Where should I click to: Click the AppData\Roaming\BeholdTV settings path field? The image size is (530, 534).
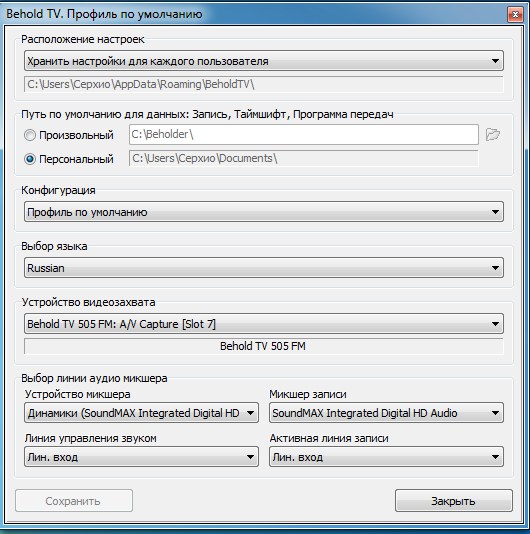264,84
